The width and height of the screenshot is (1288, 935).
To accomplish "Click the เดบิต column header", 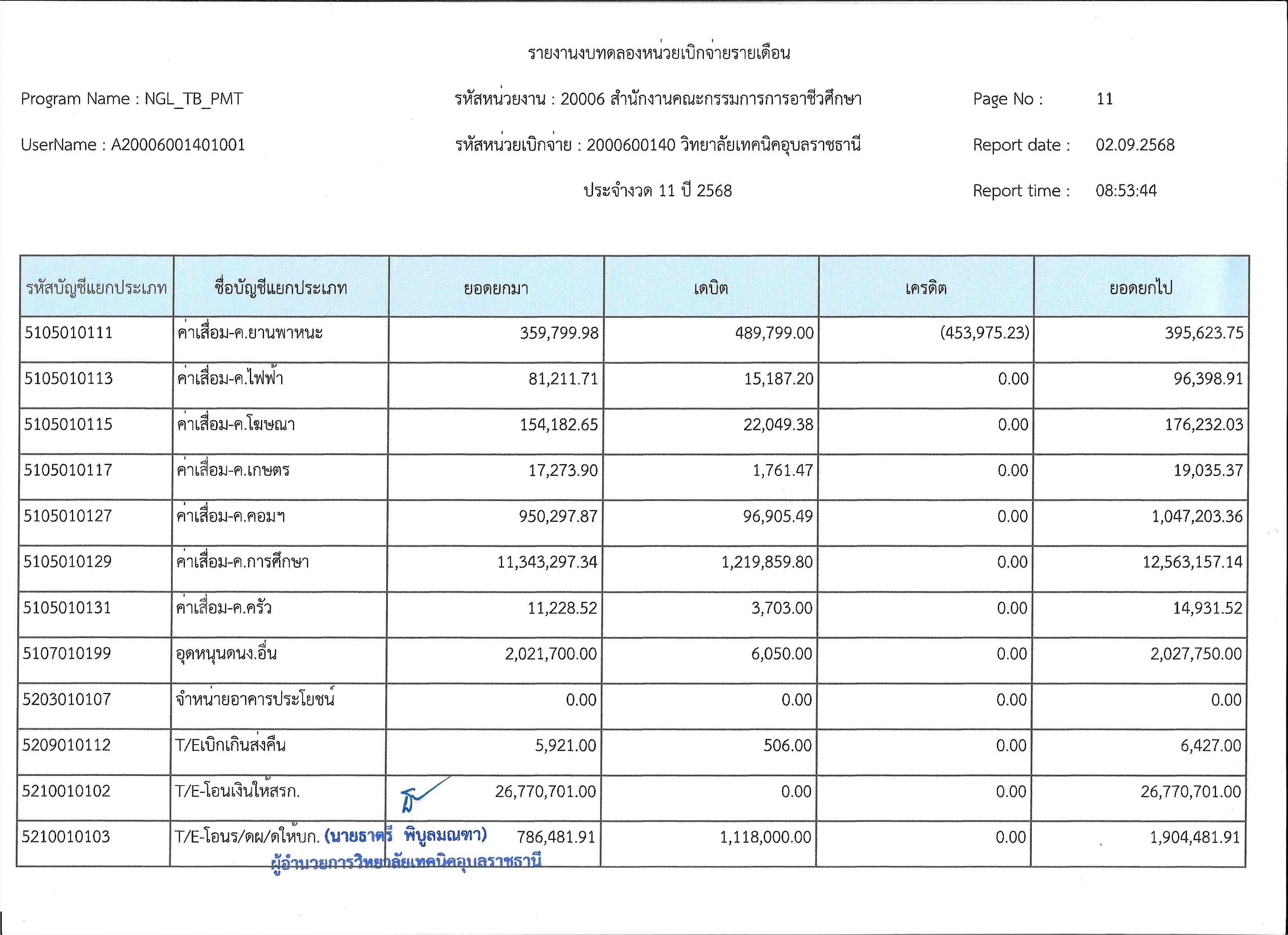I will (711, 288).
